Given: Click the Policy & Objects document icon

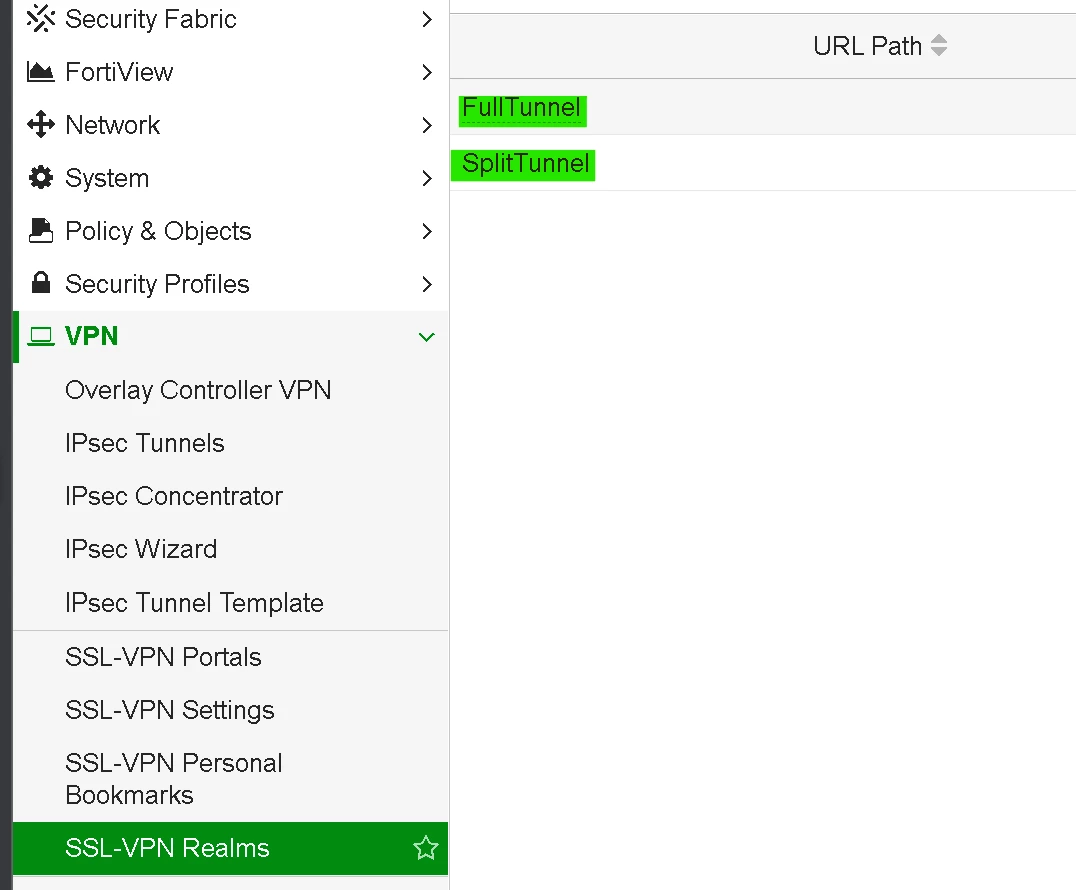Looking at the screenshot, I should (40, 231).
